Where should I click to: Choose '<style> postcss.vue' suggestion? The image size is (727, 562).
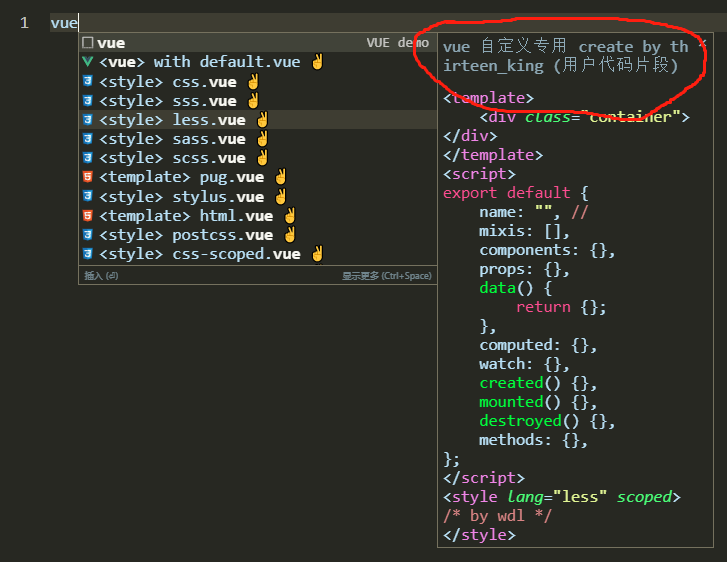point(258,235)
